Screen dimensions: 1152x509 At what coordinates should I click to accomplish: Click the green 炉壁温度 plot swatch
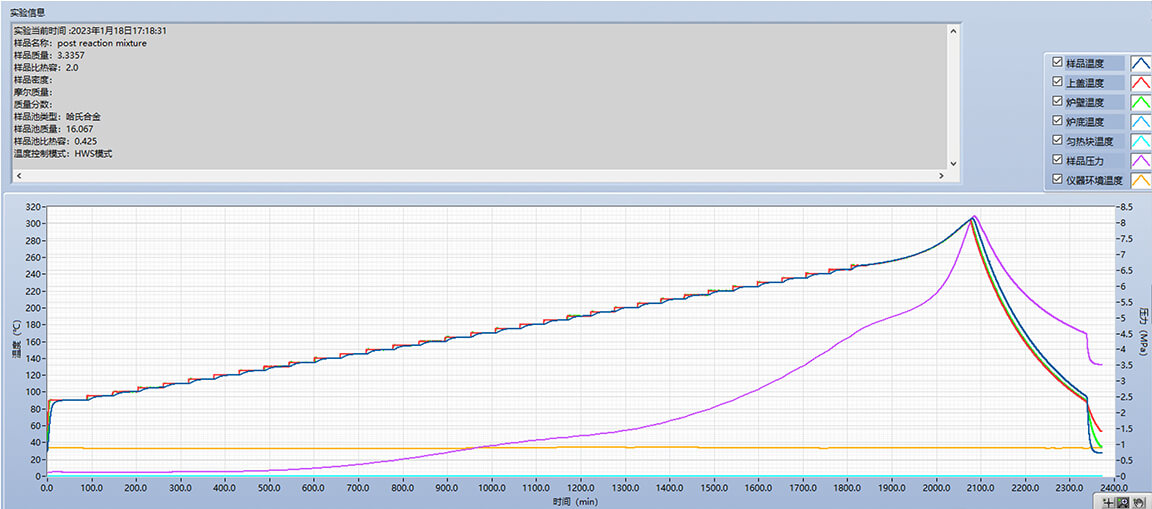pyautogui.click(x=1140, y=102)
